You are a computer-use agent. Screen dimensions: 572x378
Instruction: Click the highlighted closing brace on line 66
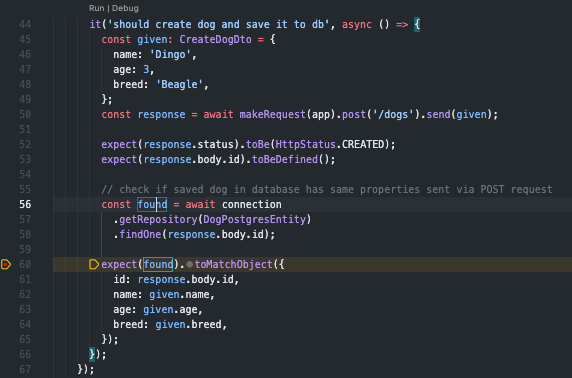click(x=92, y=354)
